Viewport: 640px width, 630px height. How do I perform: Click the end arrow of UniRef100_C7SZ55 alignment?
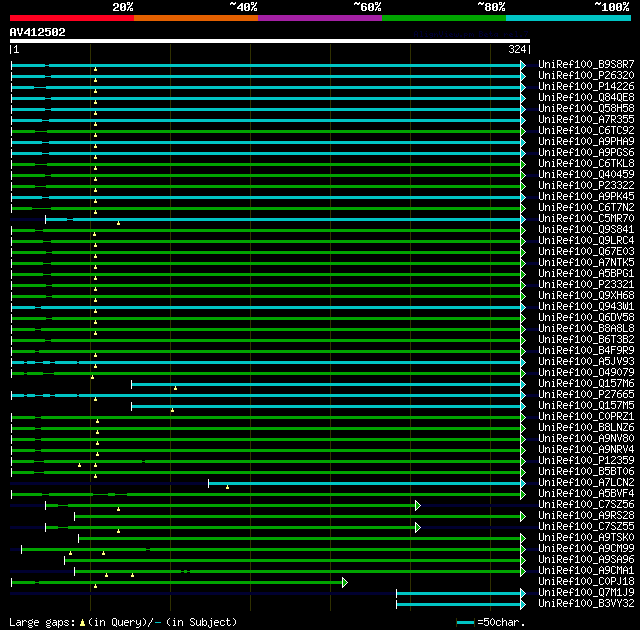[418, 528]
